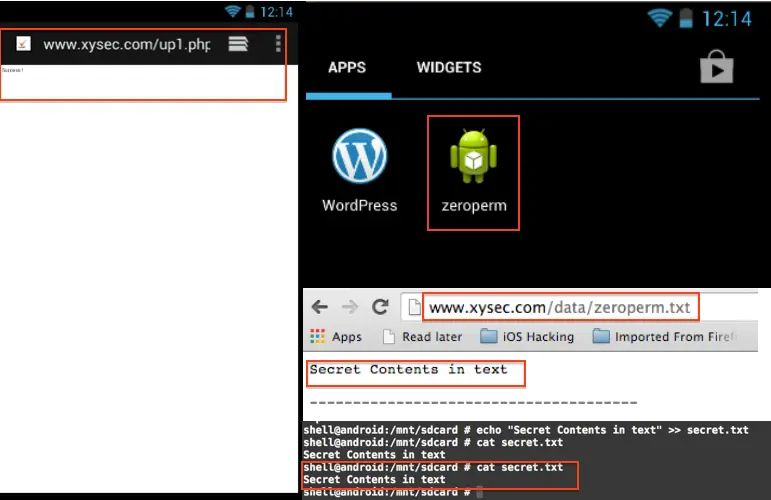This screenshot has width=771, height=500.
Task: Expand the iOS Hacking bookmarks folder
Action: [x=527, y=336]
